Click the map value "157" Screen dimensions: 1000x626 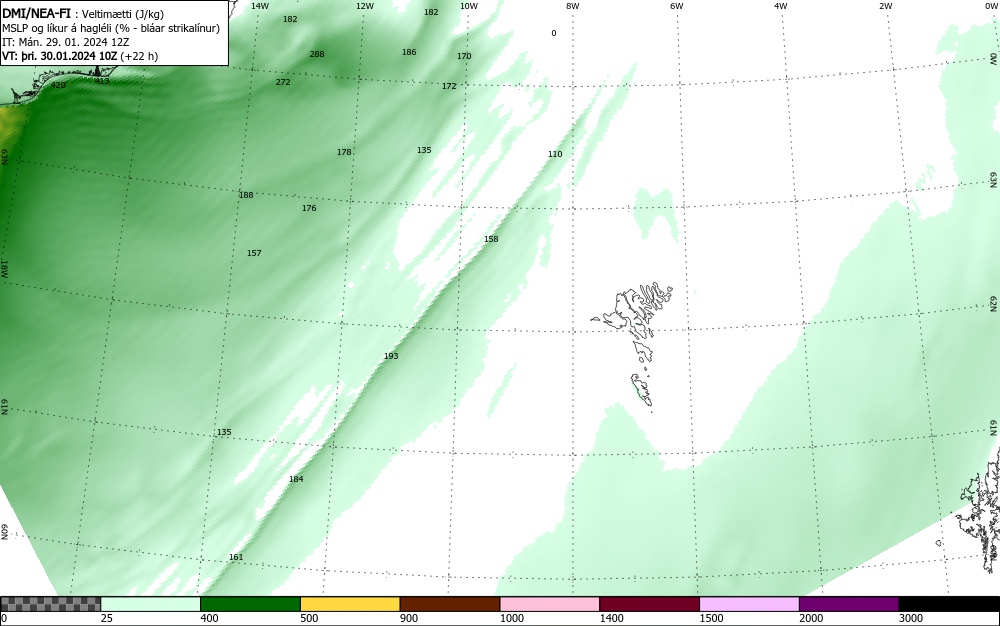254,254
